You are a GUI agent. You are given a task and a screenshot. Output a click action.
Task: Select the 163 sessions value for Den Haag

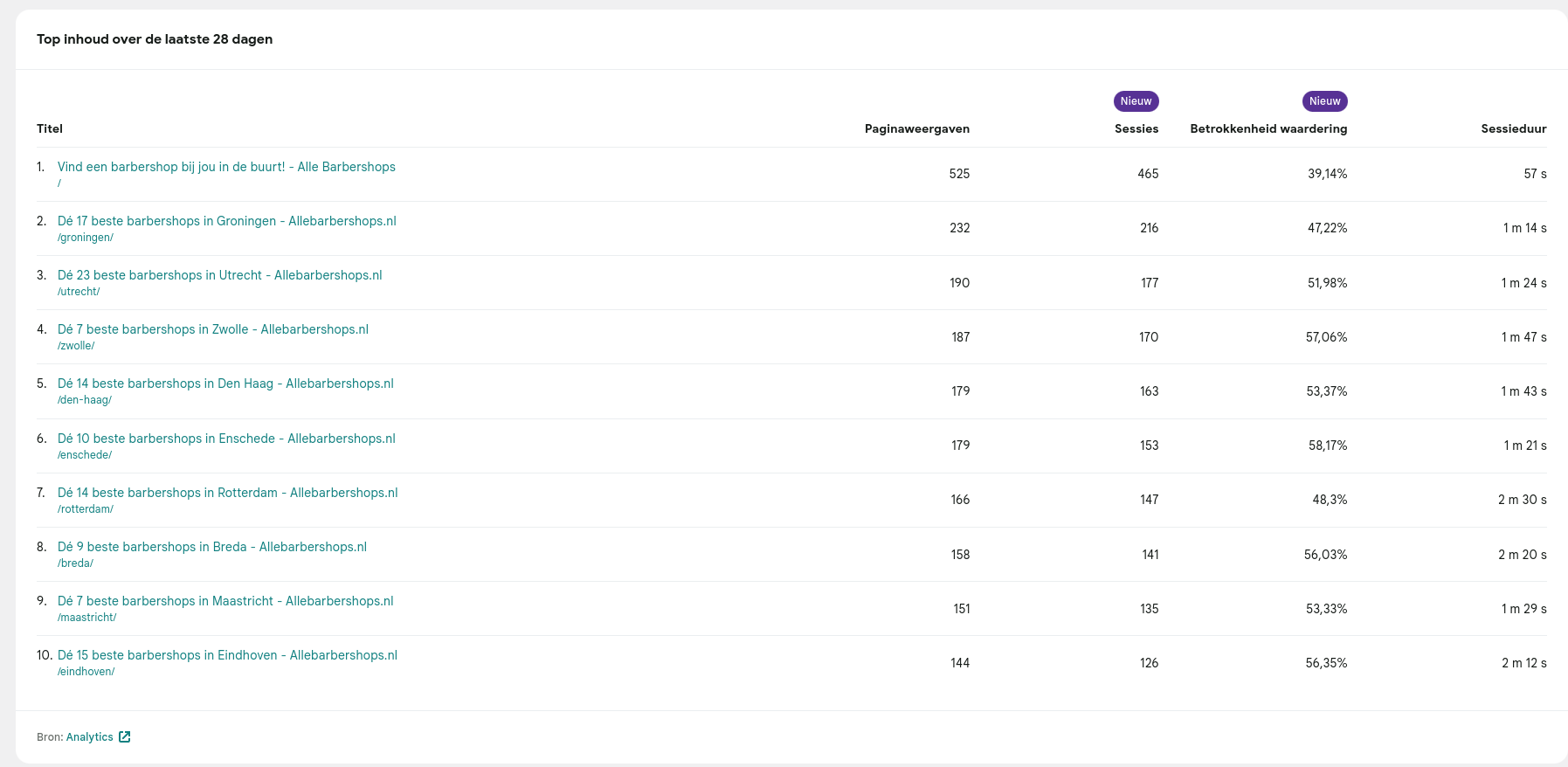[1149, 391]
